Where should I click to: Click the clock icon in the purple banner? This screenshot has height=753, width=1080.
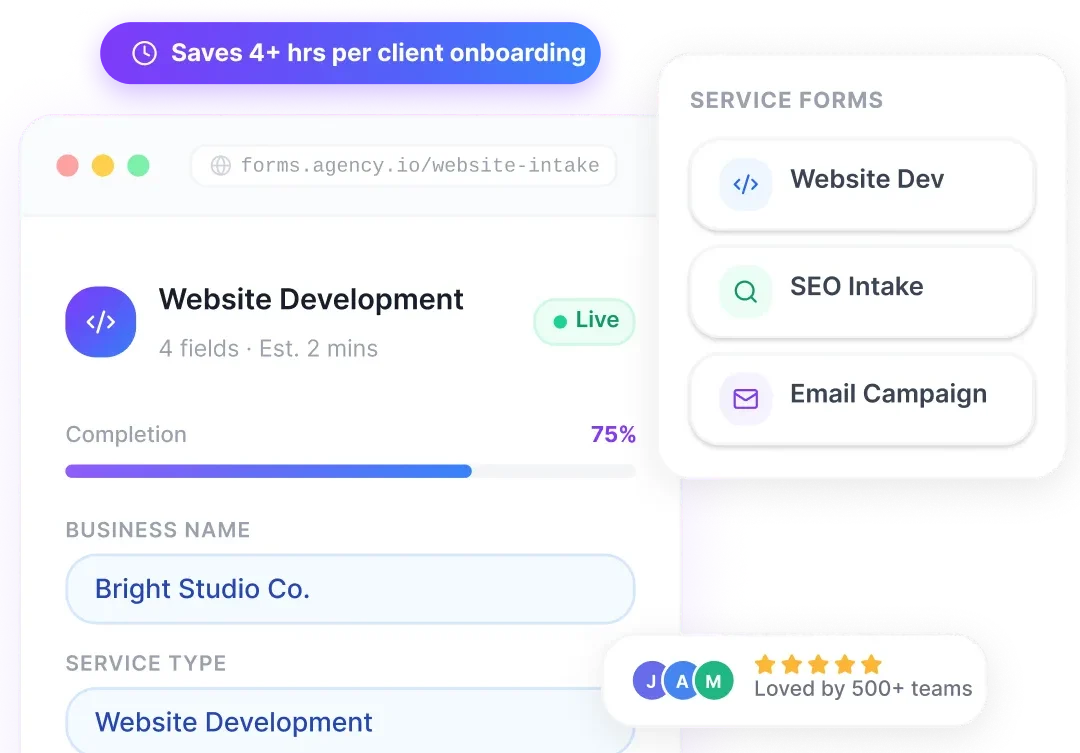click(144, 53)
